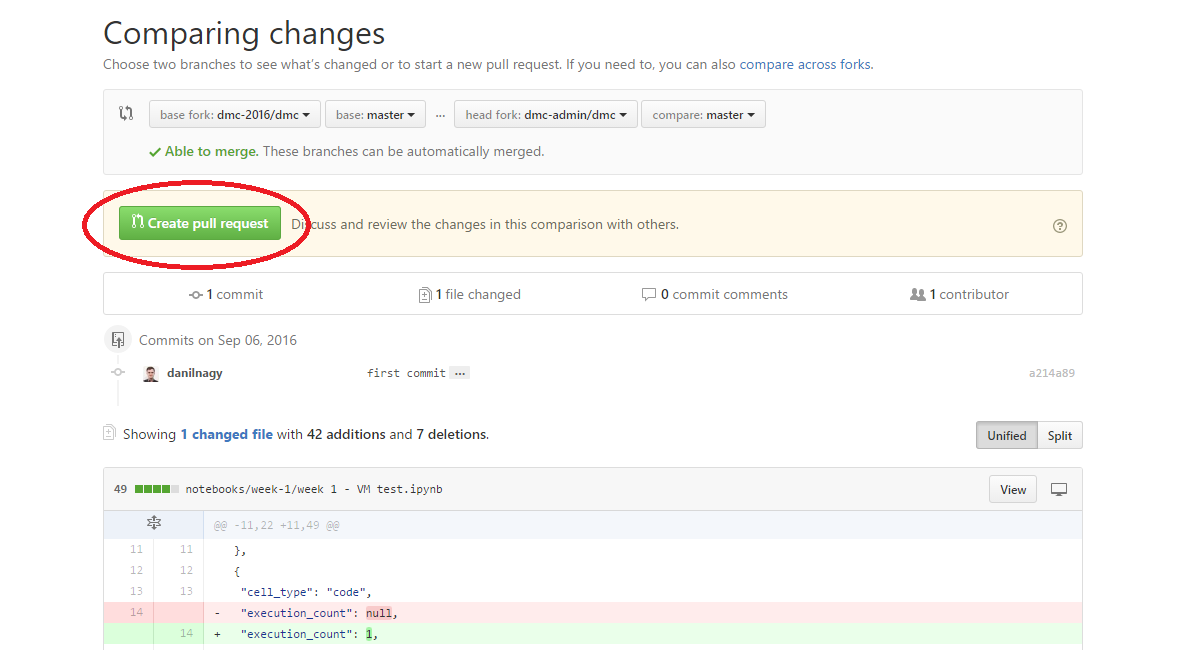Click the "cell_type": "code" diff line
This screenshot has height=650, width=1190.
[x=306, y=592]
